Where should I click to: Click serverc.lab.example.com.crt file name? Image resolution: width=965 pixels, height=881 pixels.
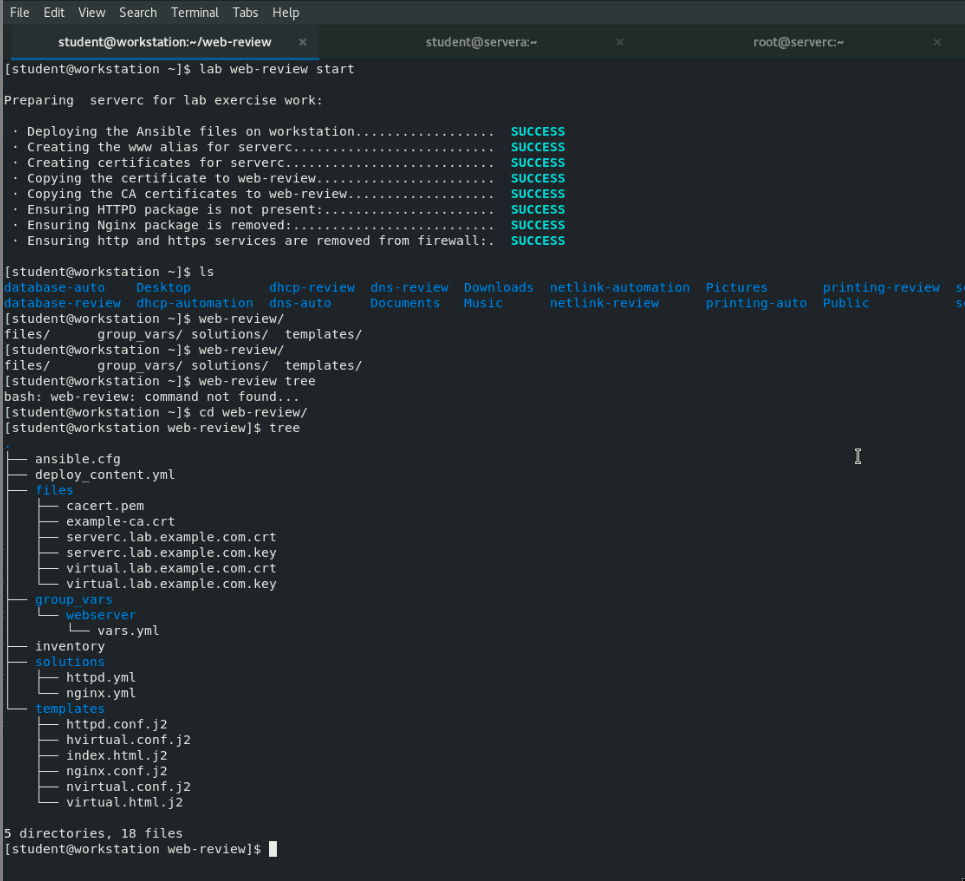point(171,537)
